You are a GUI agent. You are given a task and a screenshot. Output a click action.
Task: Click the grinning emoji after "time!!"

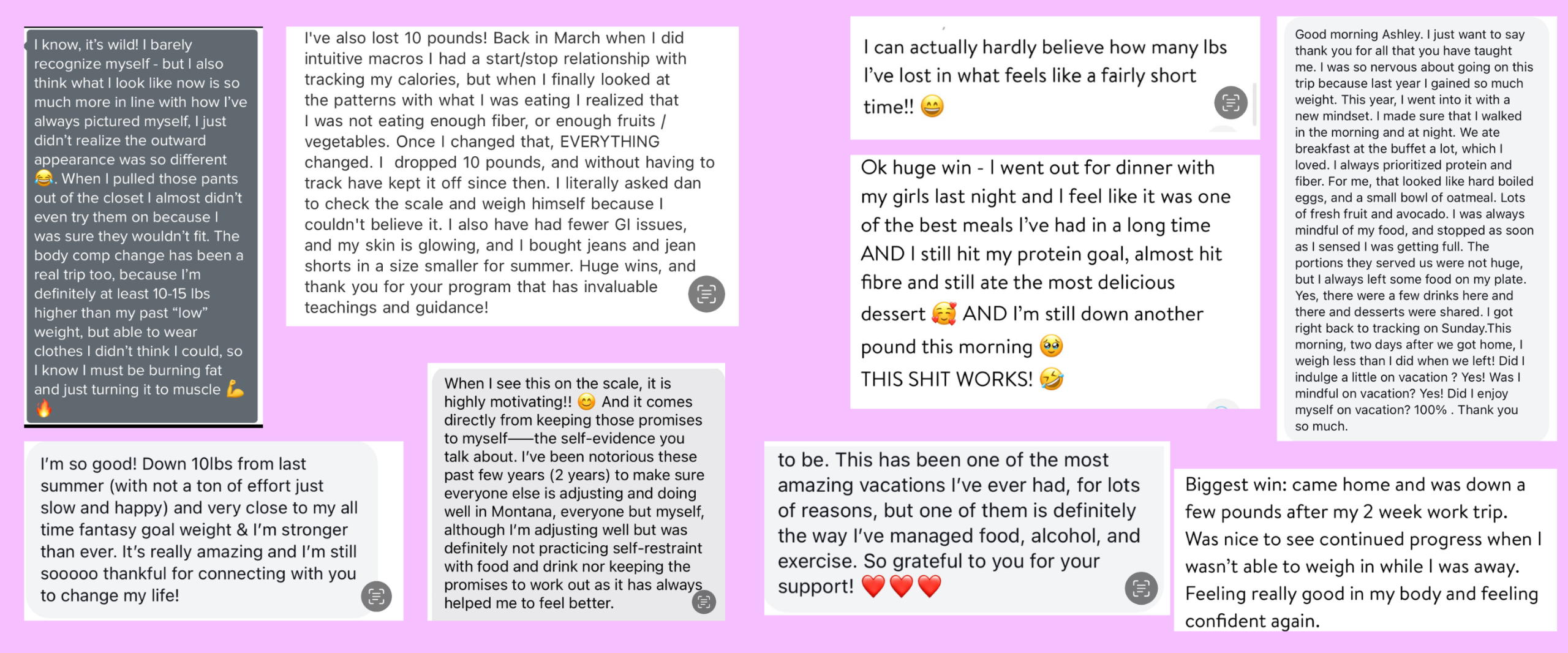(932, 107)
